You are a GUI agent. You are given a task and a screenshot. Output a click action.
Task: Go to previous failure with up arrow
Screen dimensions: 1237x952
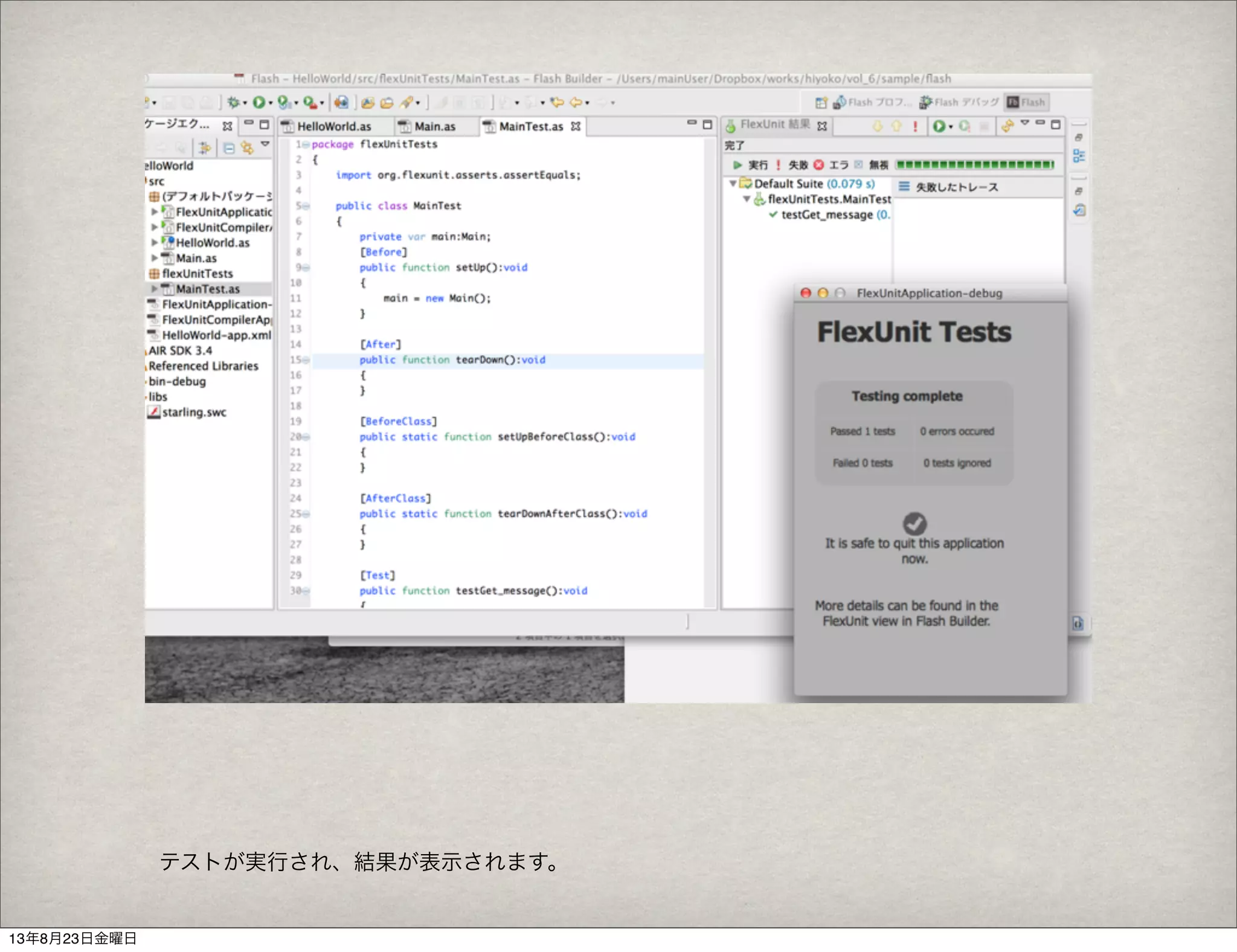(x=896, y=126)
